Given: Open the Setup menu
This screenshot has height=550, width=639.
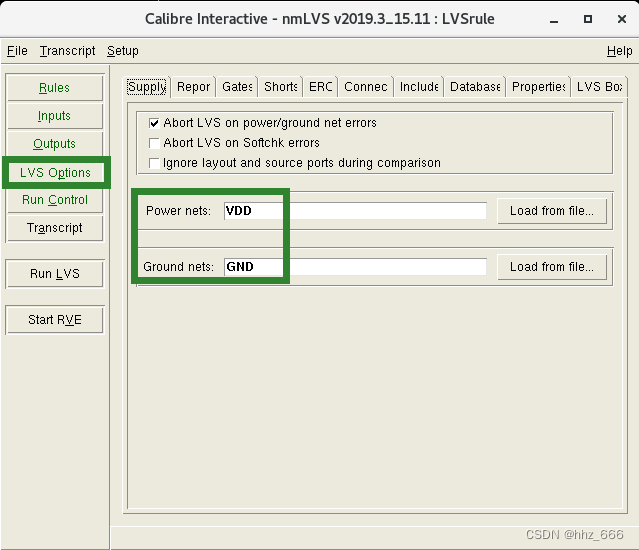Looking at the screenshot, I should coord(123,51).
